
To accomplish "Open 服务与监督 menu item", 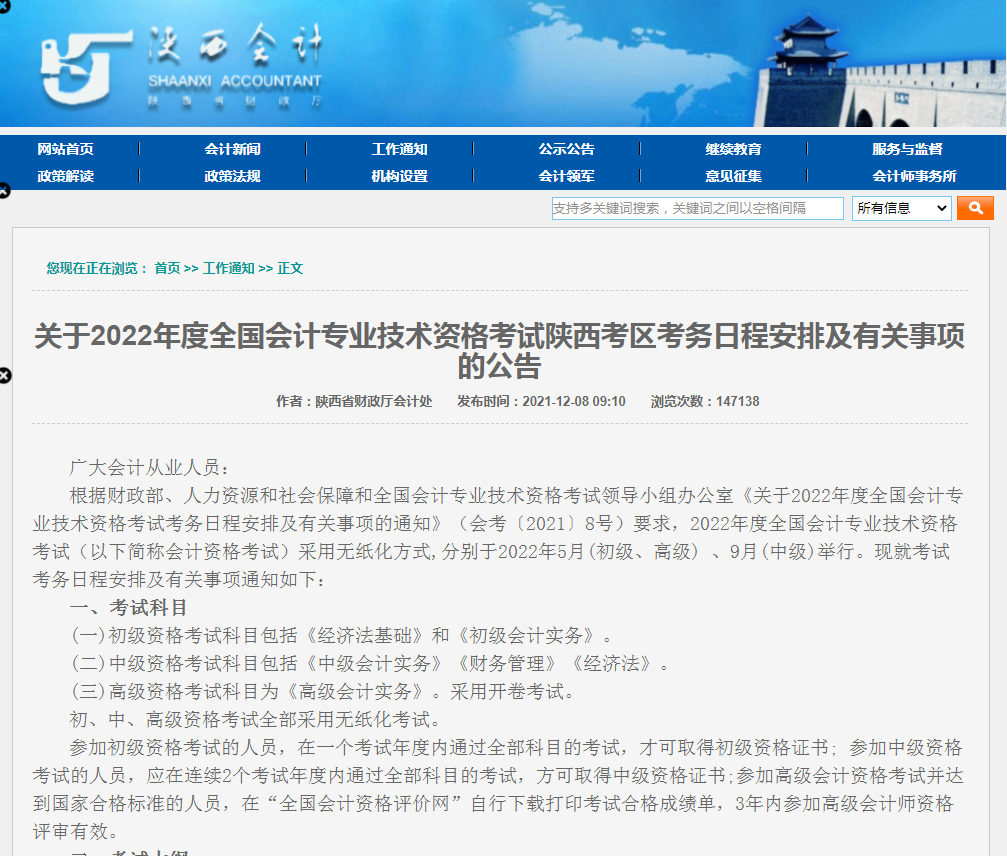I will (907, 149).
